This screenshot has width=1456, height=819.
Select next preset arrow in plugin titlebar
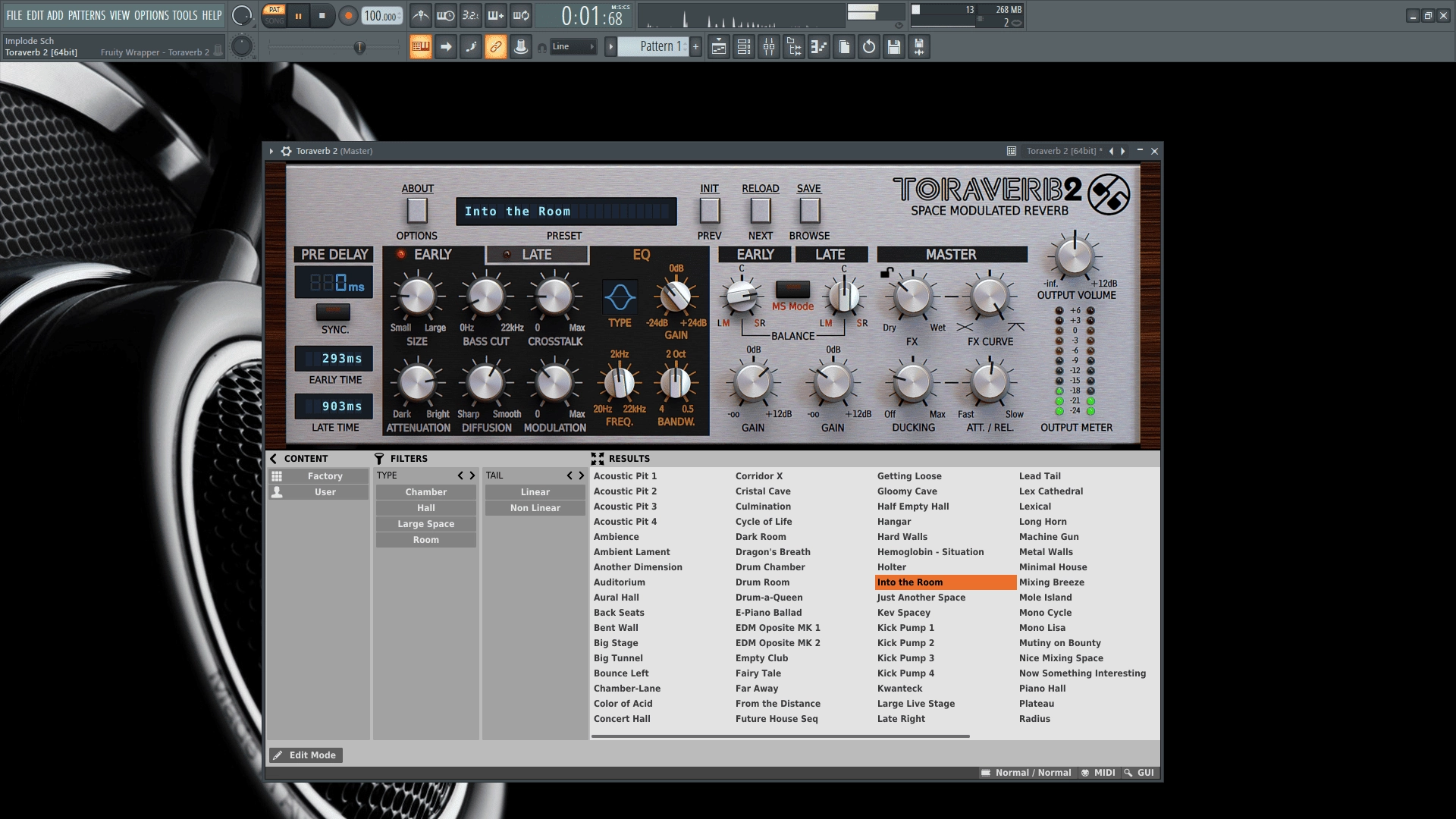(1123, 151)
